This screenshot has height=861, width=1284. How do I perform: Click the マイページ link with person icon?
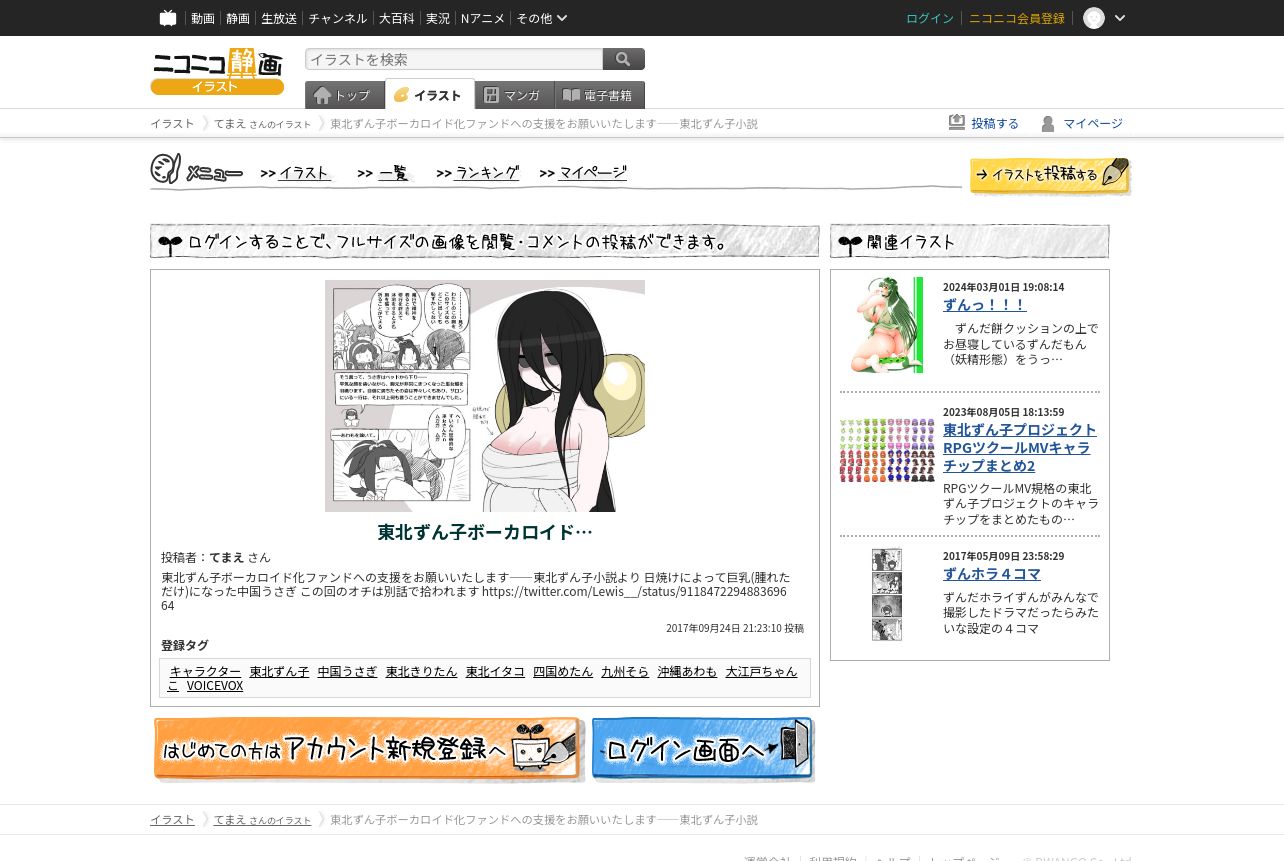click(x=1081, y=123)
